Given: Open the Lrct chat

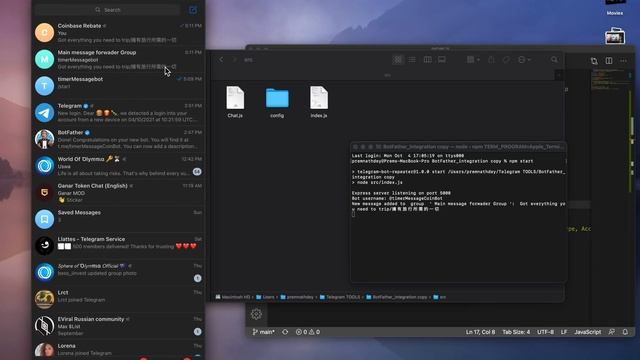Looking at the screenshot, I should (x=118, y=299).
